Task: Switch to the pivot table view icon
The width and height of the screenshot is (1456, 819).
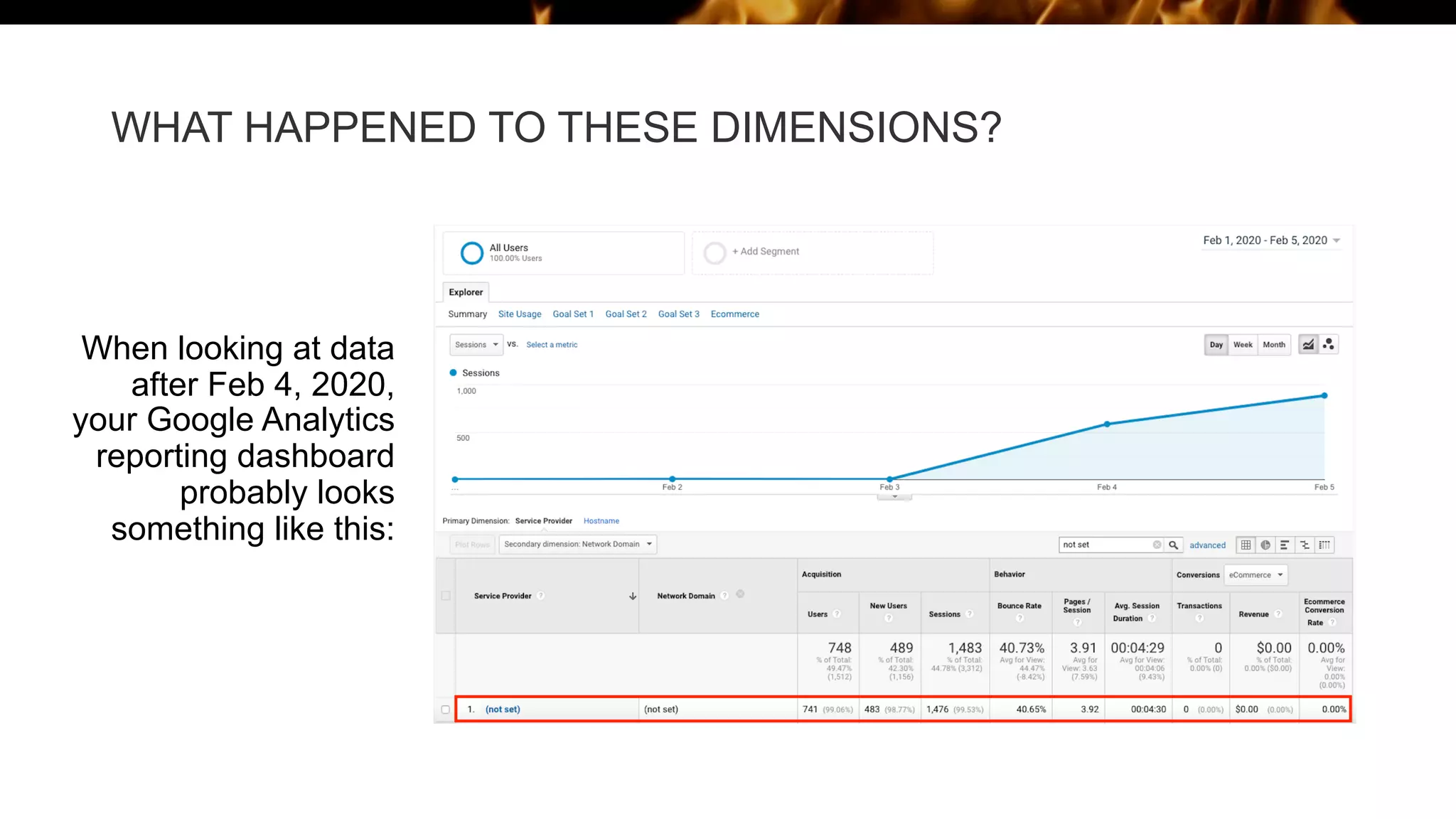Action: pos(1324,545)
